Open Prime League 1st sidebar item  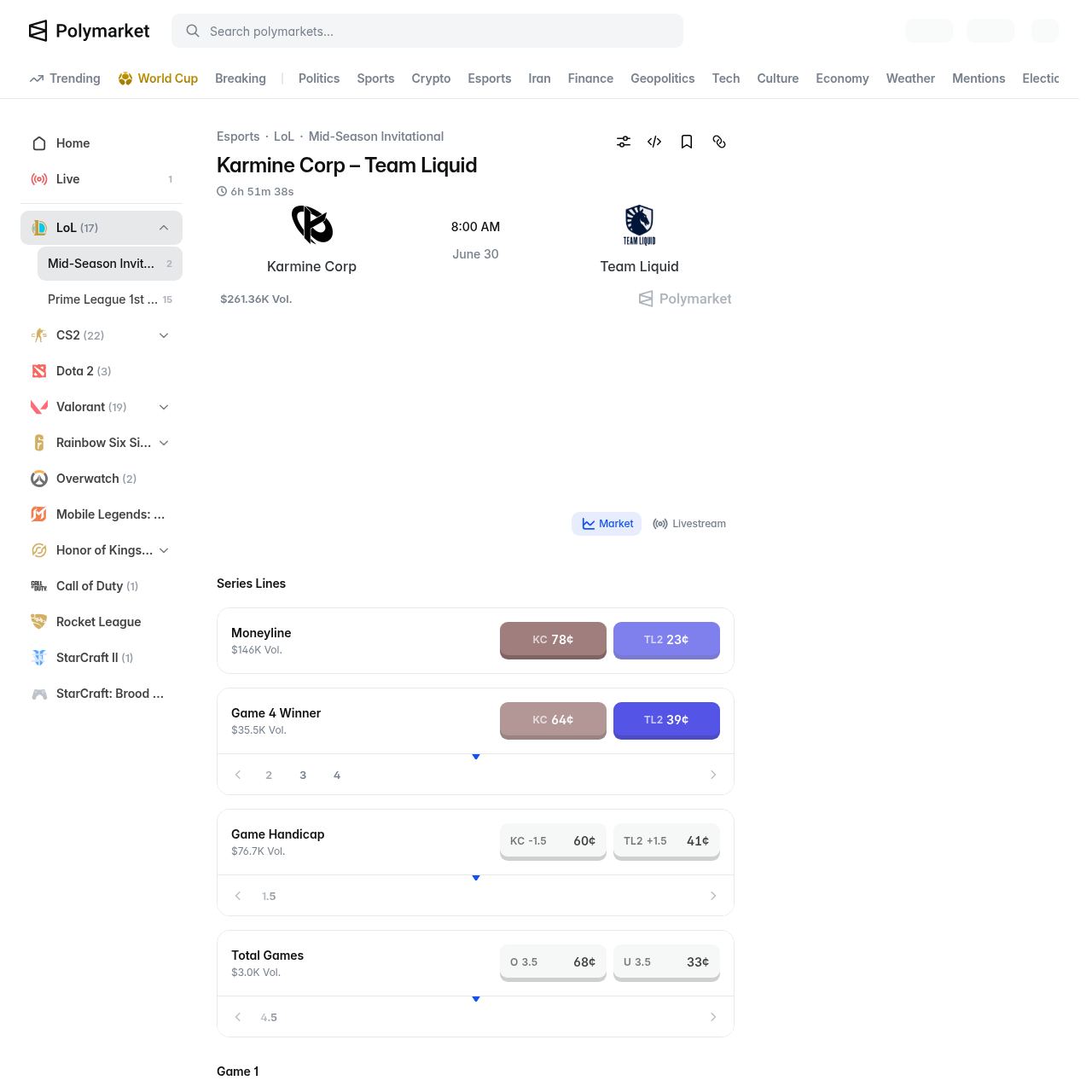[110, 299]
